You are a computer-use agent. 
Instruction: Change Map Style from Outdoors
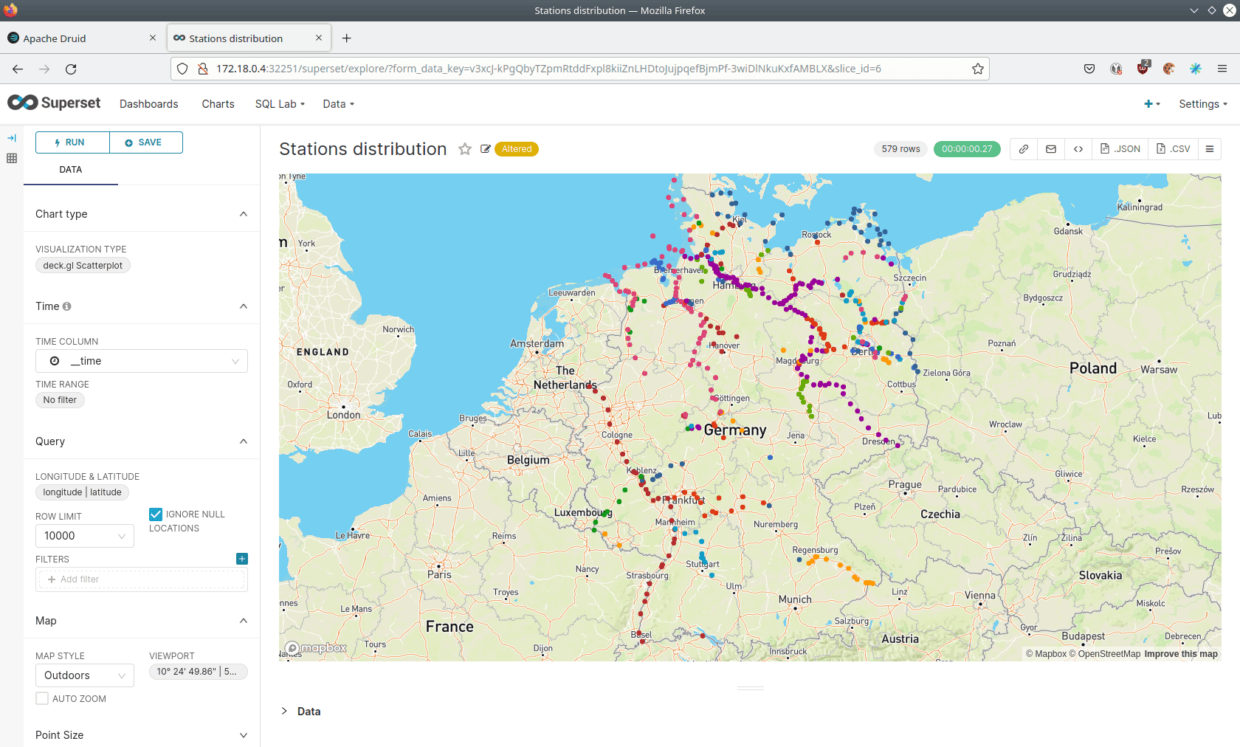pos(84,675)
